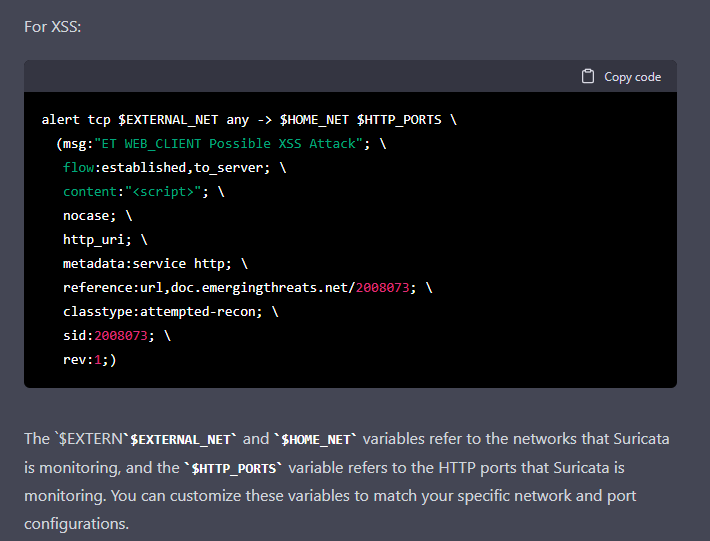Click '$HTTP_PORTS' in the first code line

(x=399, y=120)
